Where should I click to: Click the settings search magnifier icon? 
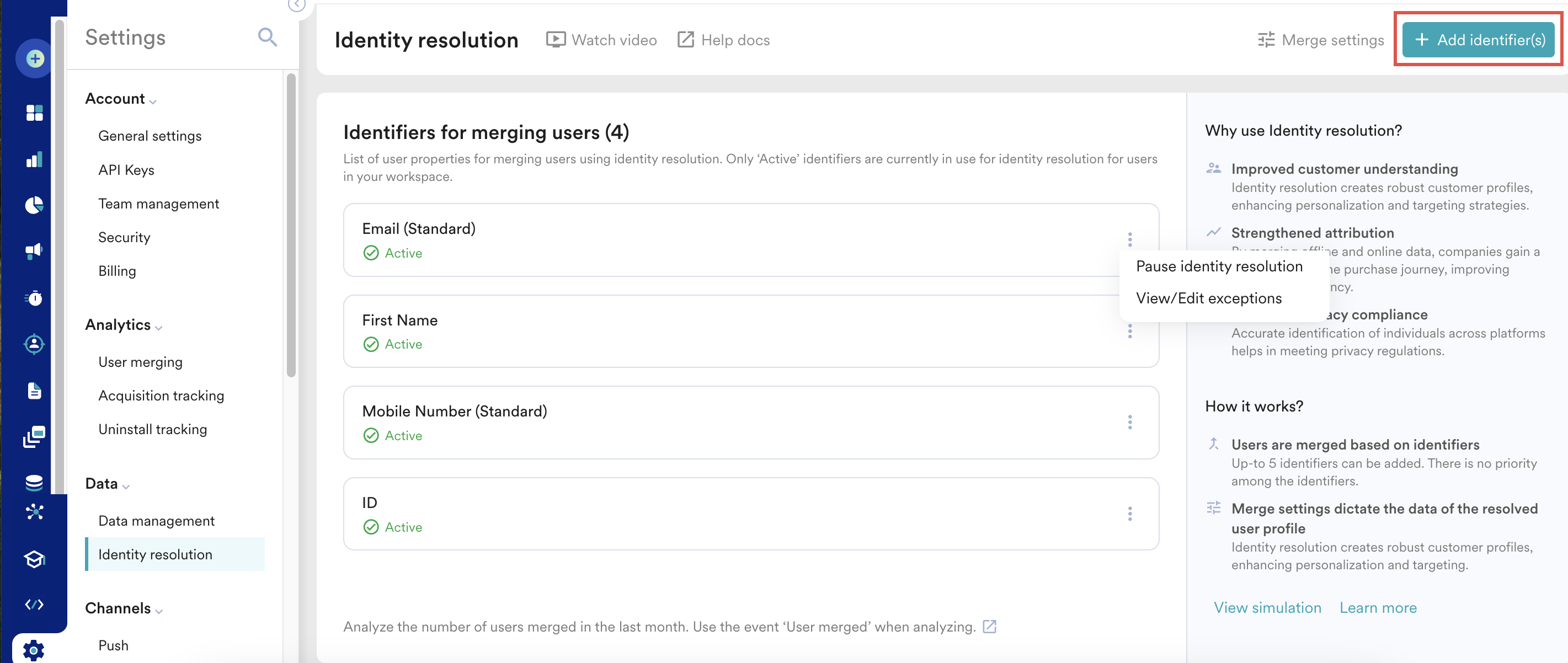[267, 38]
